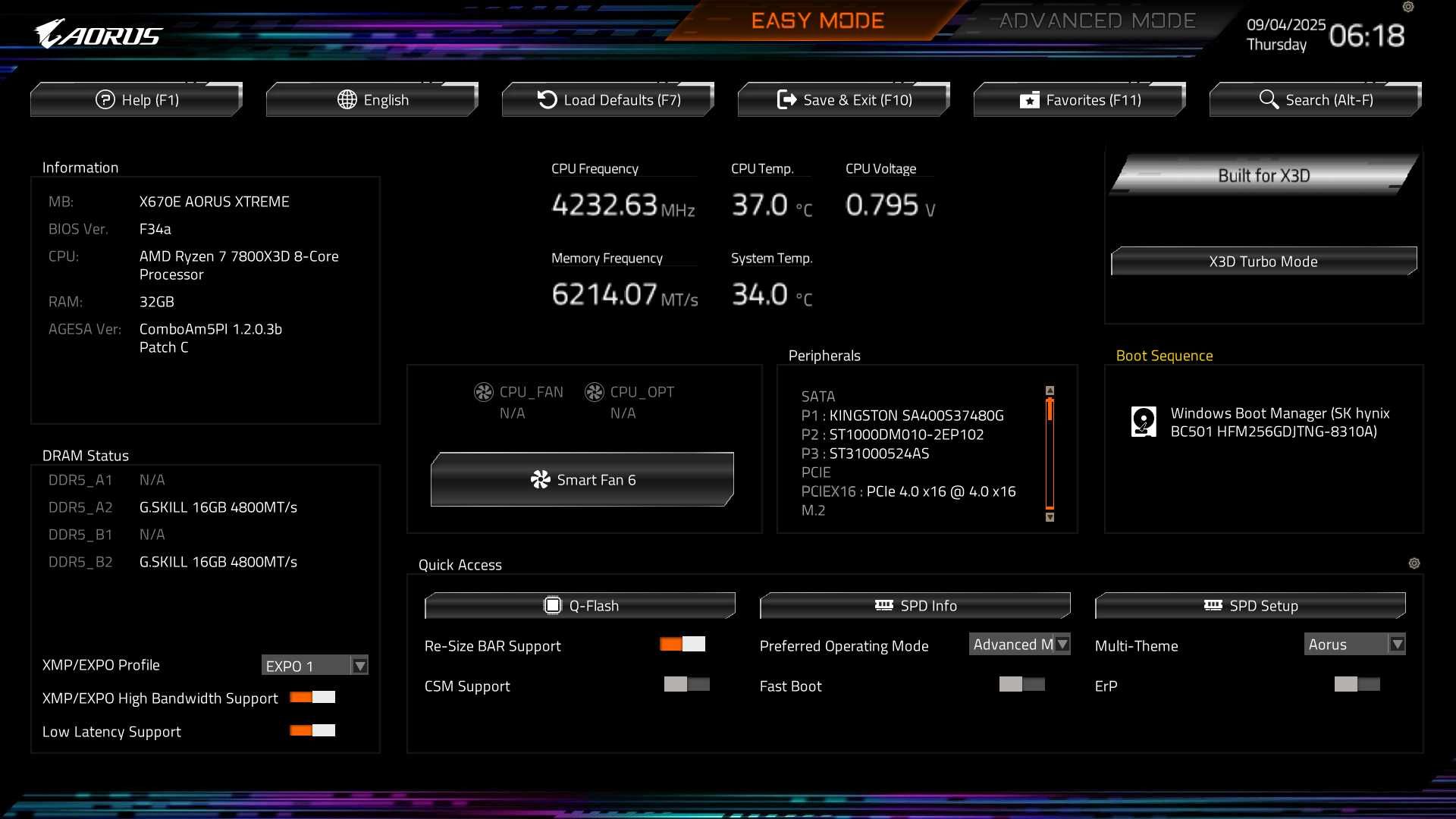Switch to Easy Mode tab
The image size is (1456, 819).
click(x=817, y=20)
